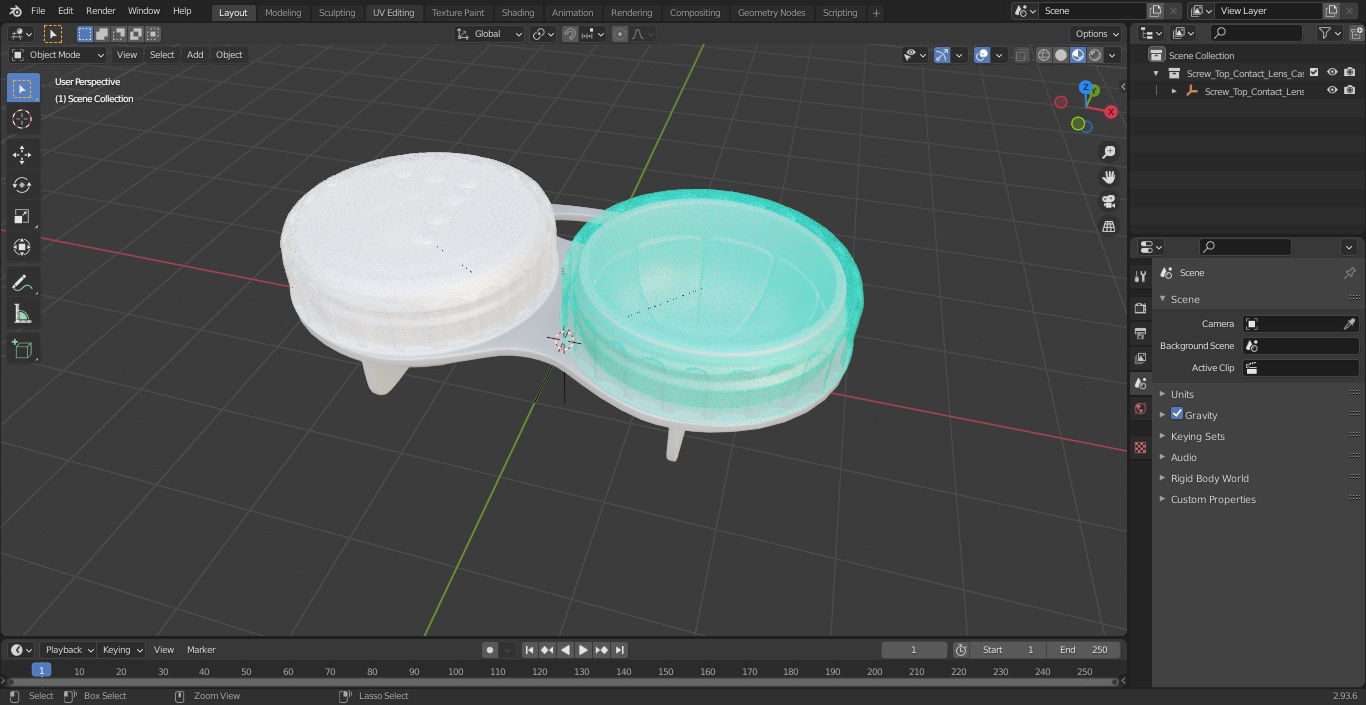Click the pan hand viewport icon

tap(1108, 177)
